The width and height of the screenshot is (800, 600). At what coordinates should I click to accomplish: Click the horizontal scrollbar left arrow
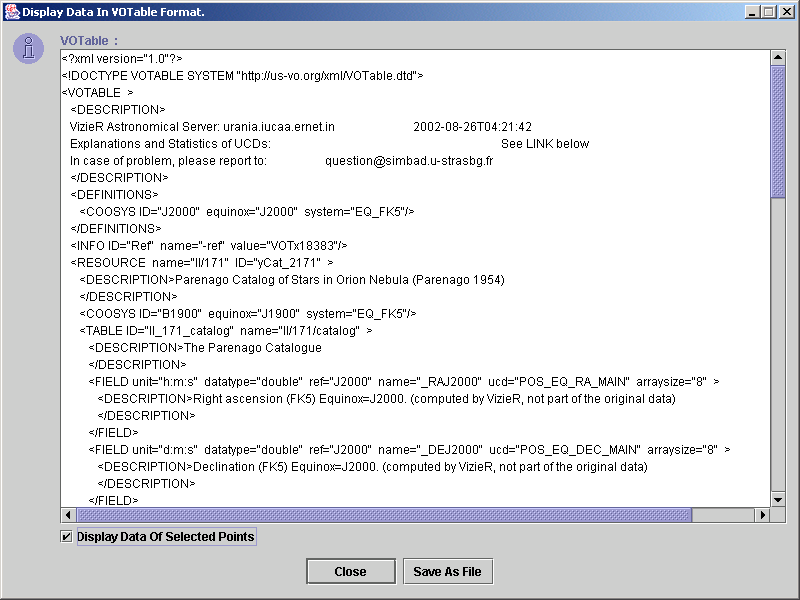68,515
